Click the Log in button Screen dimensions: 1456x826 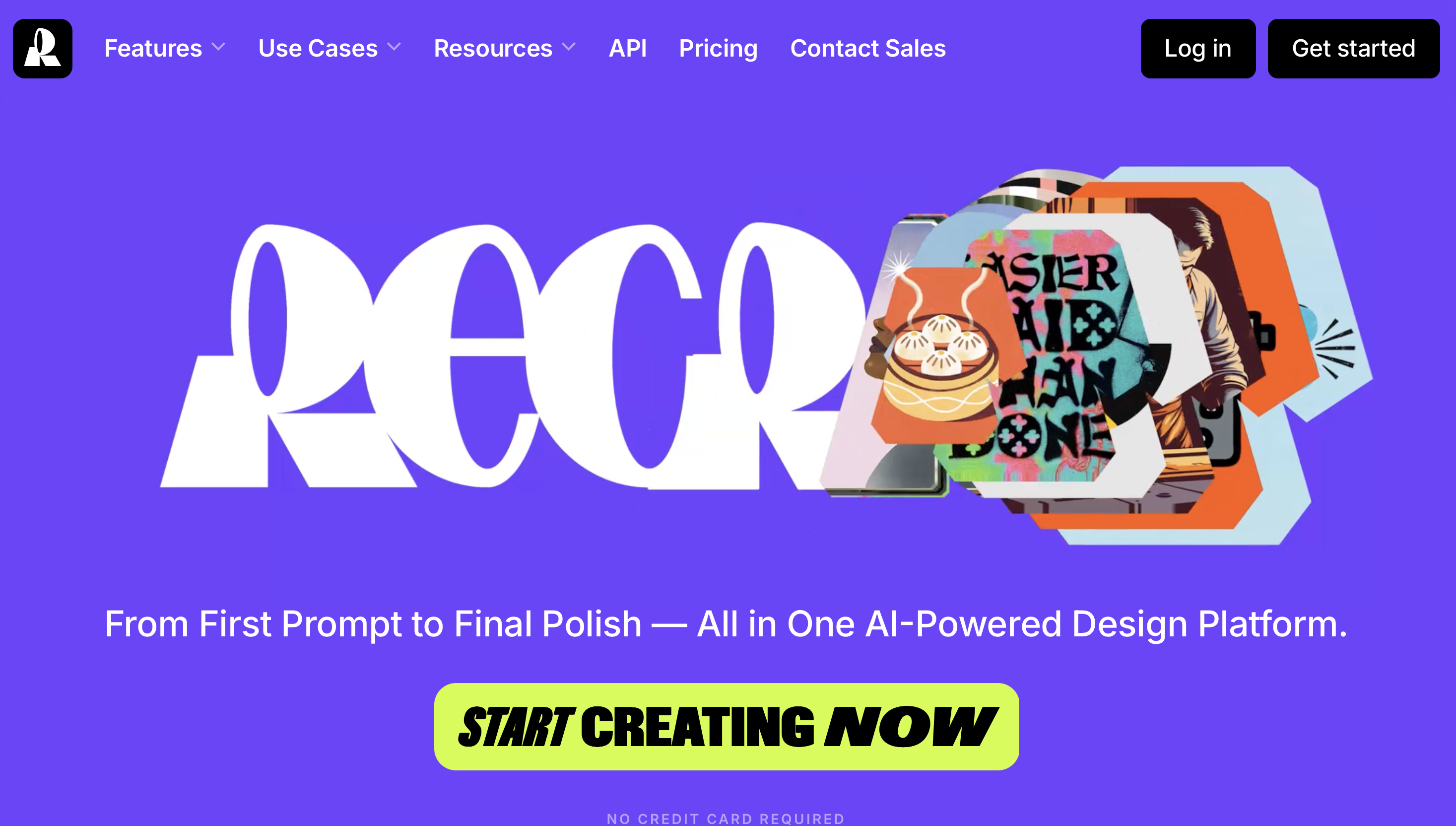point(1198,49)
